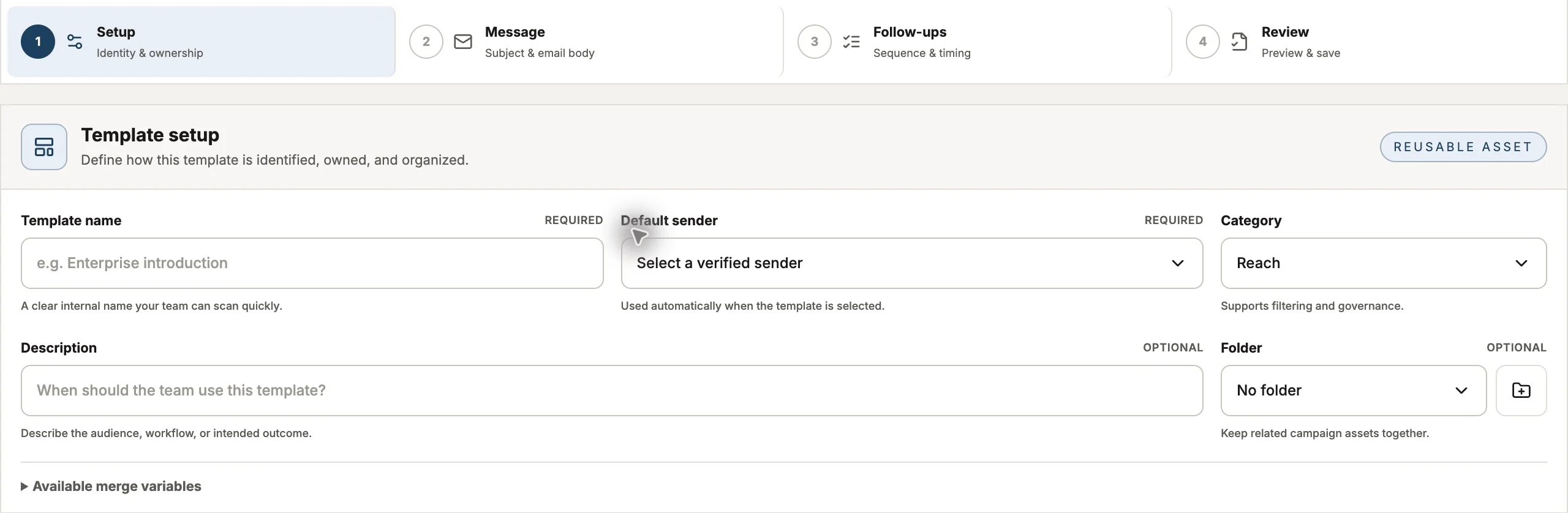The height and width of the screenshot is (513, 1568).
Task: Go to the Review step
Action: click(1366, 42)
